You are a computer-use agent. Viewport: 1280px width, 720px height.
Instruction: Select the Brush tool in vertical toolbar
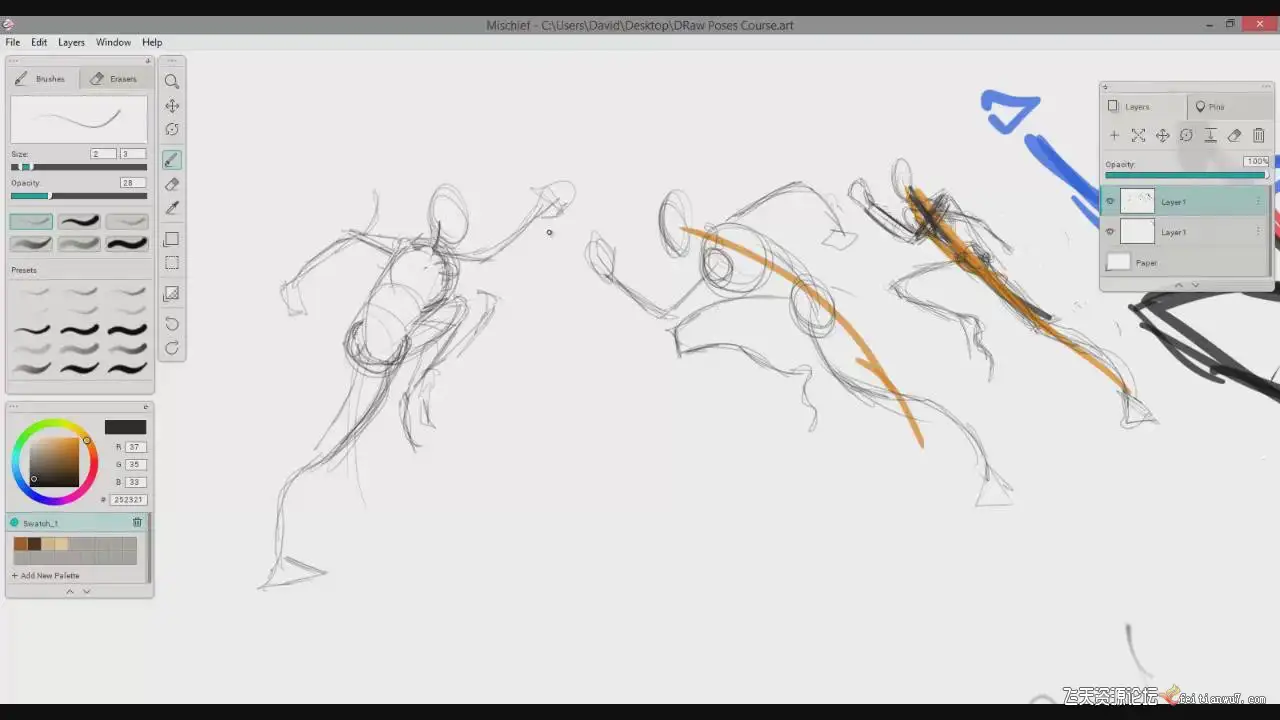(x=172, y=160)
